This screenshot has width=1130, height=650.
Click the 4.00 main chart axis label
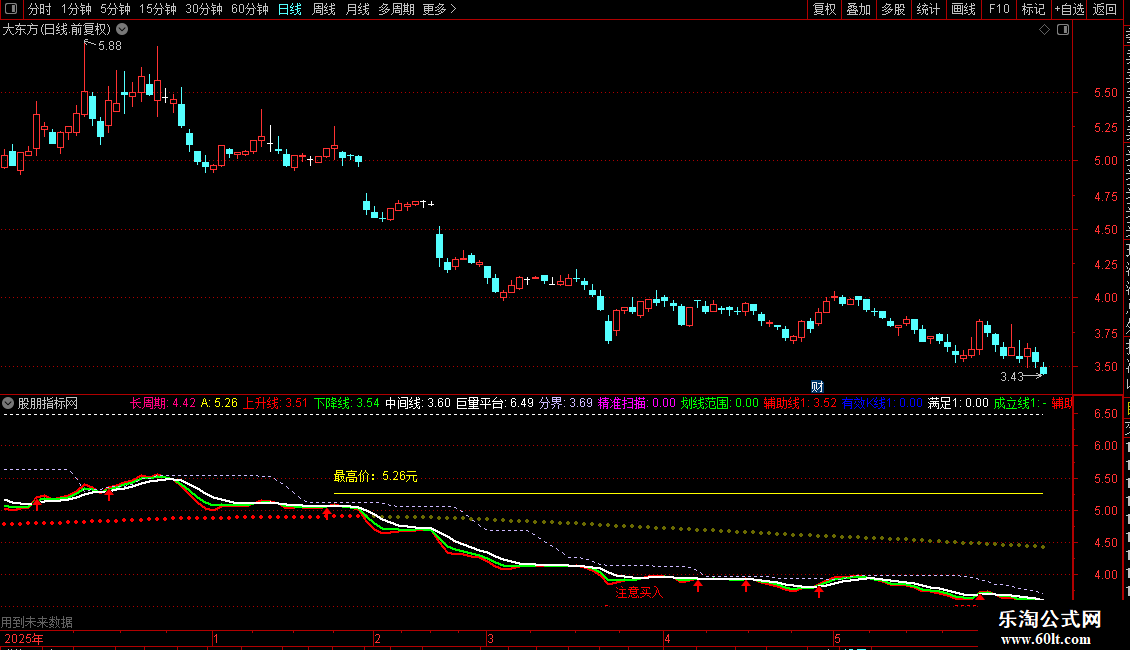[1105, 298]
